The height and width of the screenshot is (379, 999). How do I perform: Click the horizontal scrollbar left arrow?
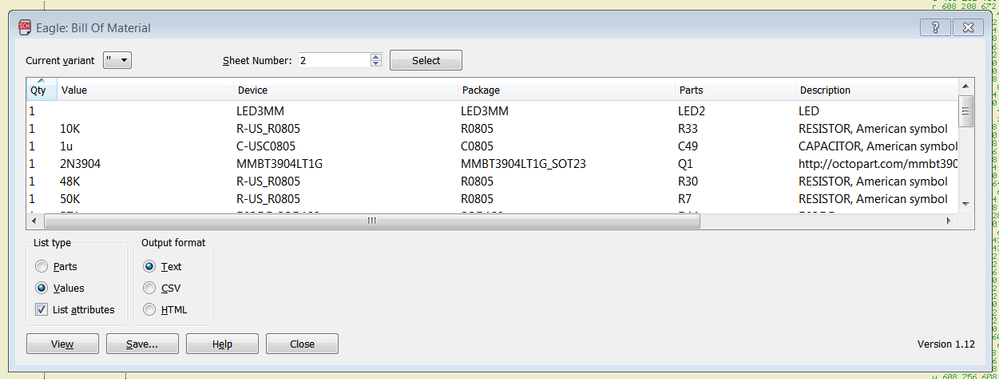click(x=34, y=220)
